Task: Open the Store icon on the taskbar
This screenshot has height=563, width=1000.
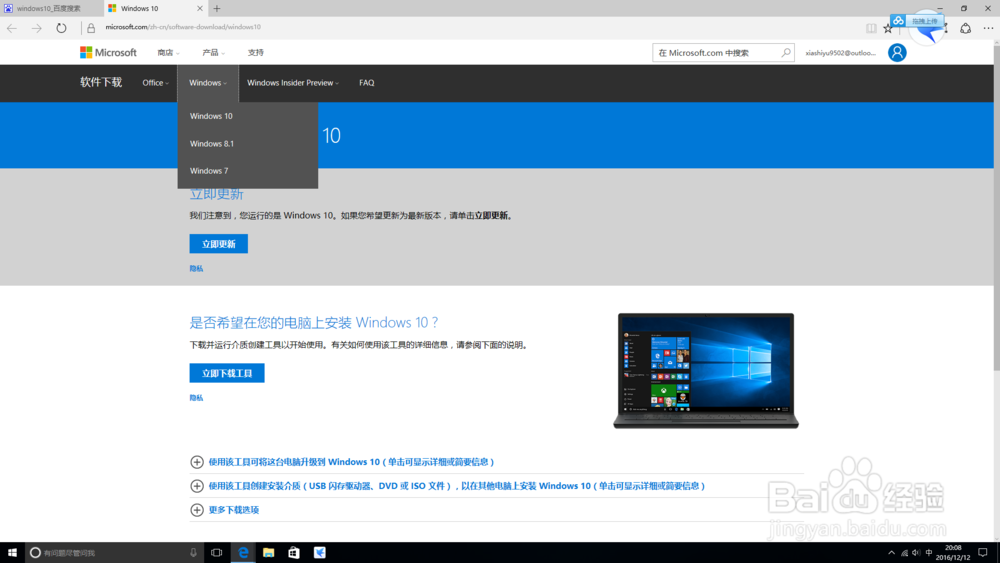Action: tap(293, 552)
